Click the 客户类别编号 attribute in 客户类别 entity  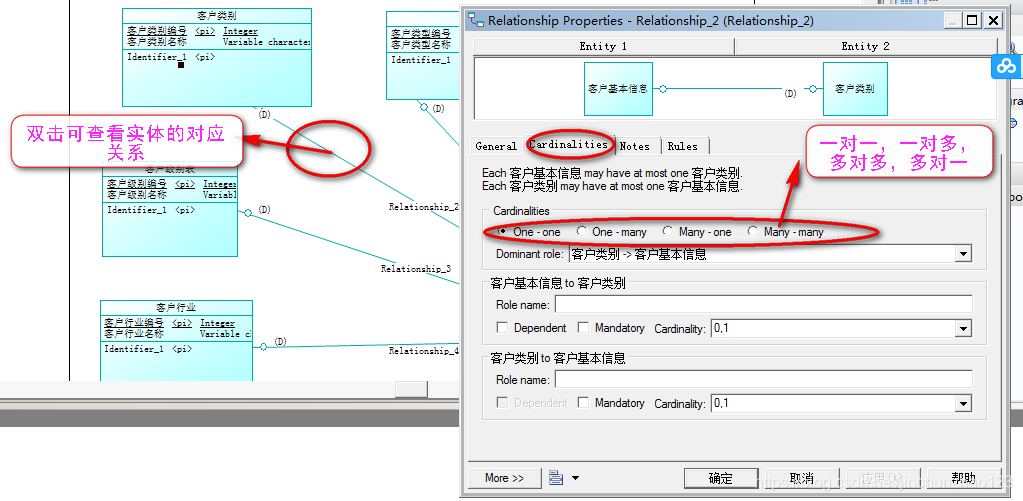pos(157,31)
